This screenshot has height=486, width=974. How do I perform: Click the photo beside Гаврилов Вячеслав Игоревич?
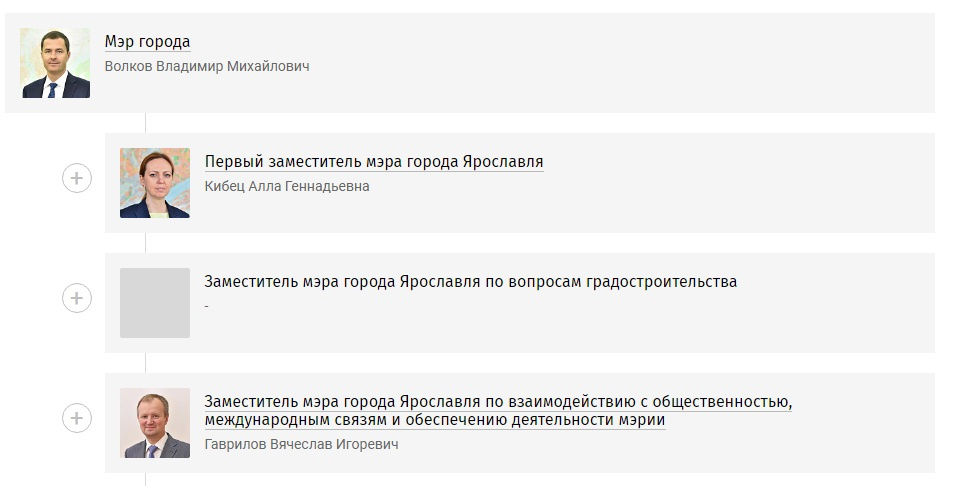pos(155,423)
